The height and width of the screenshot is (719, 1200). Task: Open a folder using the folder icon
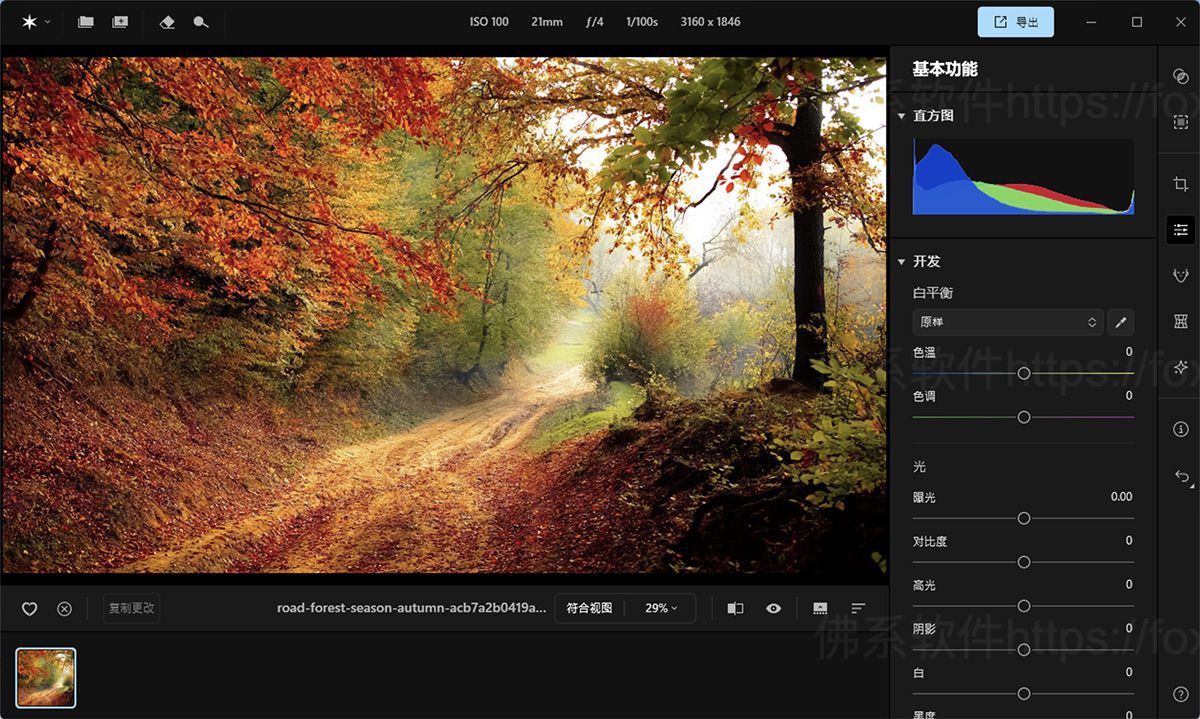coord(86,22)
